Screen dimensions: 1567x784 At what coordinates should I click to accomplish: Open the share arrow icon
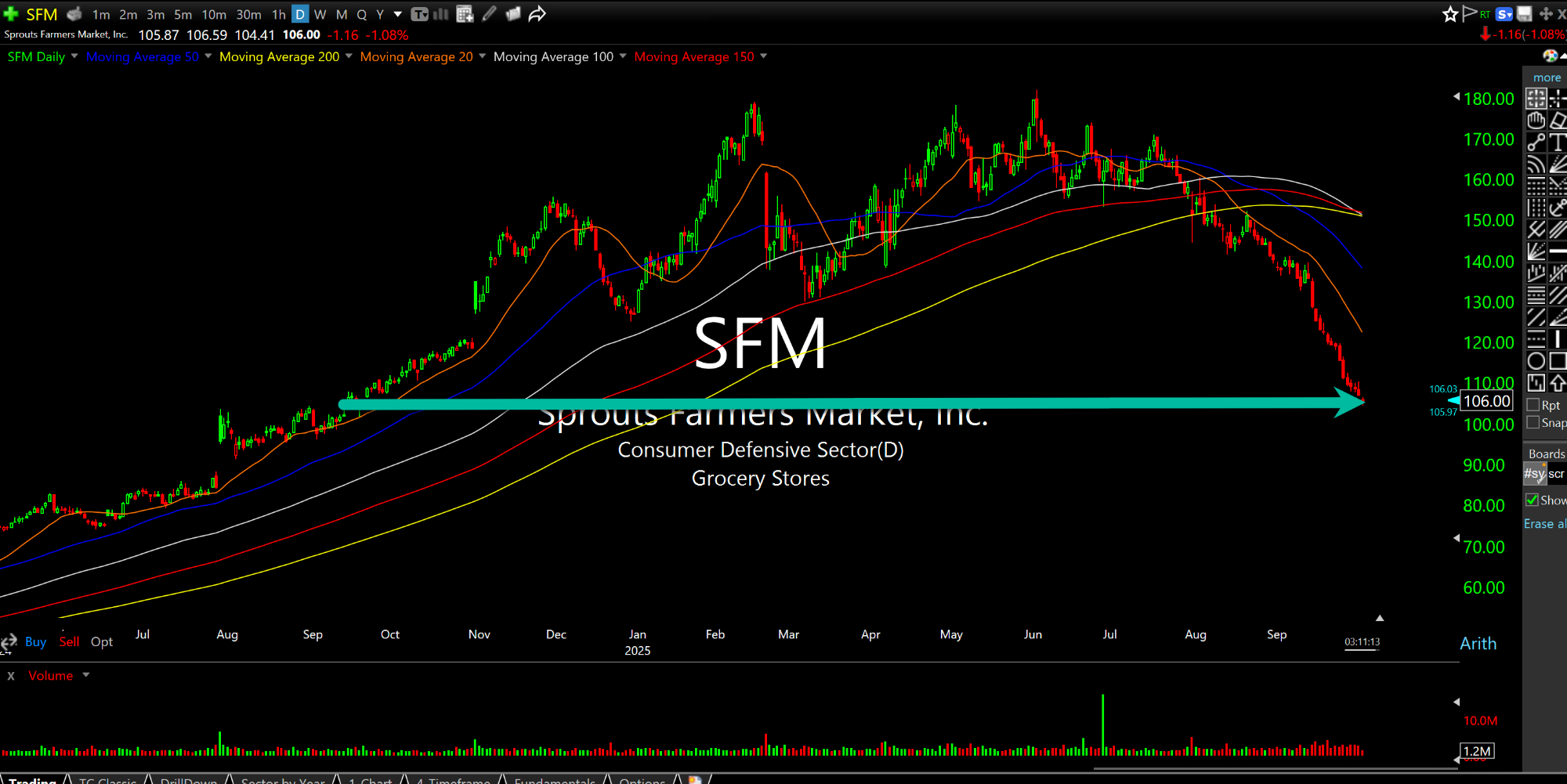click(x=537, y=14)
